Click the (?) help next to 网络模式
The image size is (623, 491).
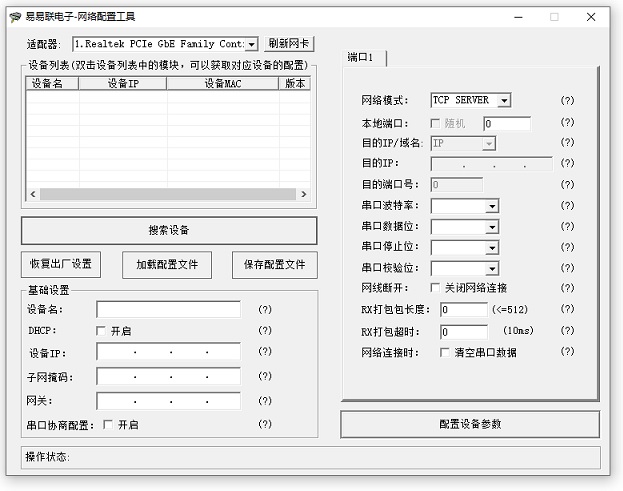click(567, 101)
